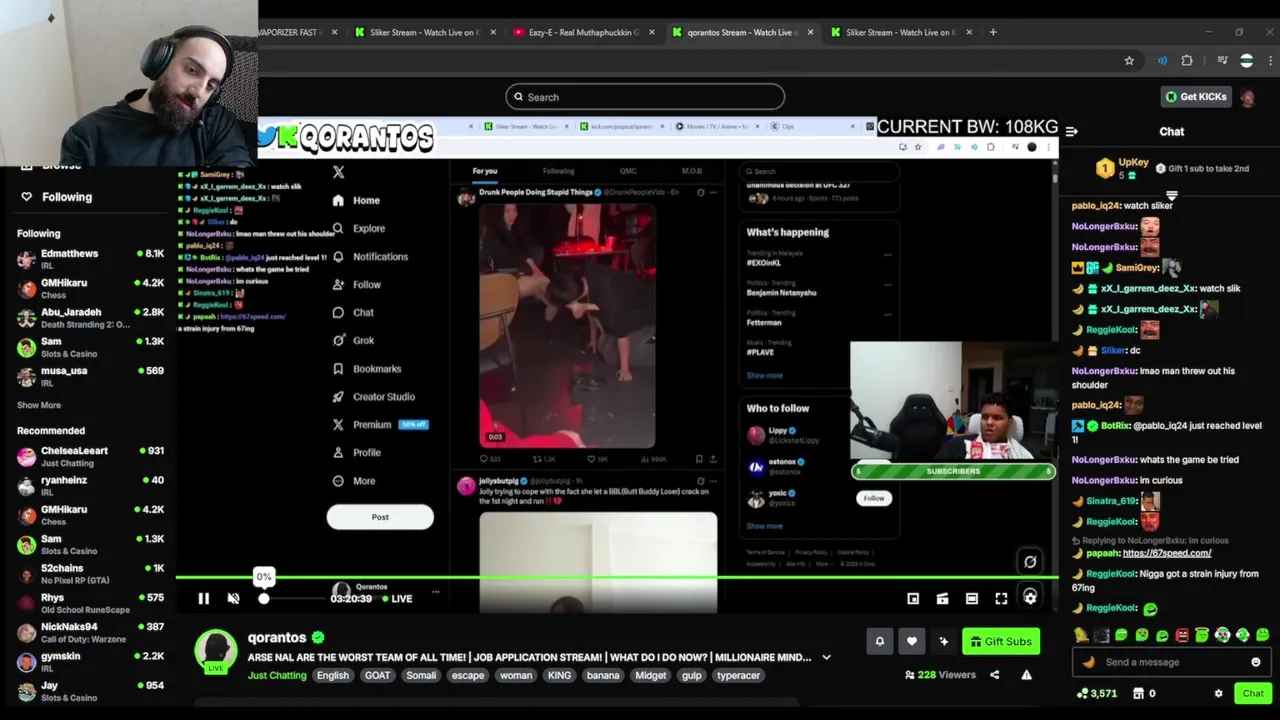Click the Get KICKs button
The height and width of the screenshot is (720, 1280).
click(x=1195, y=97)
